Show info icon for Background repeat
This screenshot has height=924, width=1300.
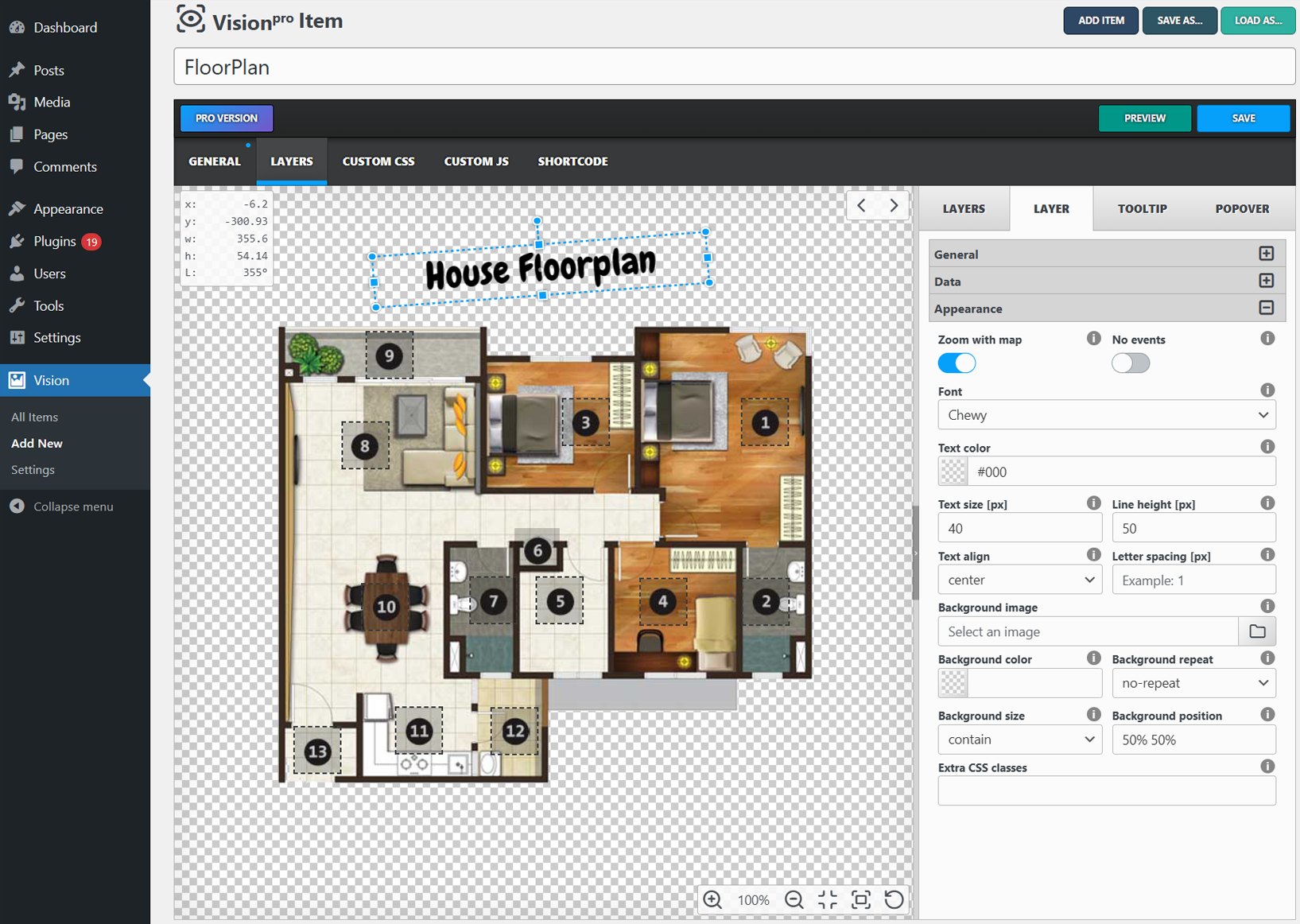(1267, 658)
